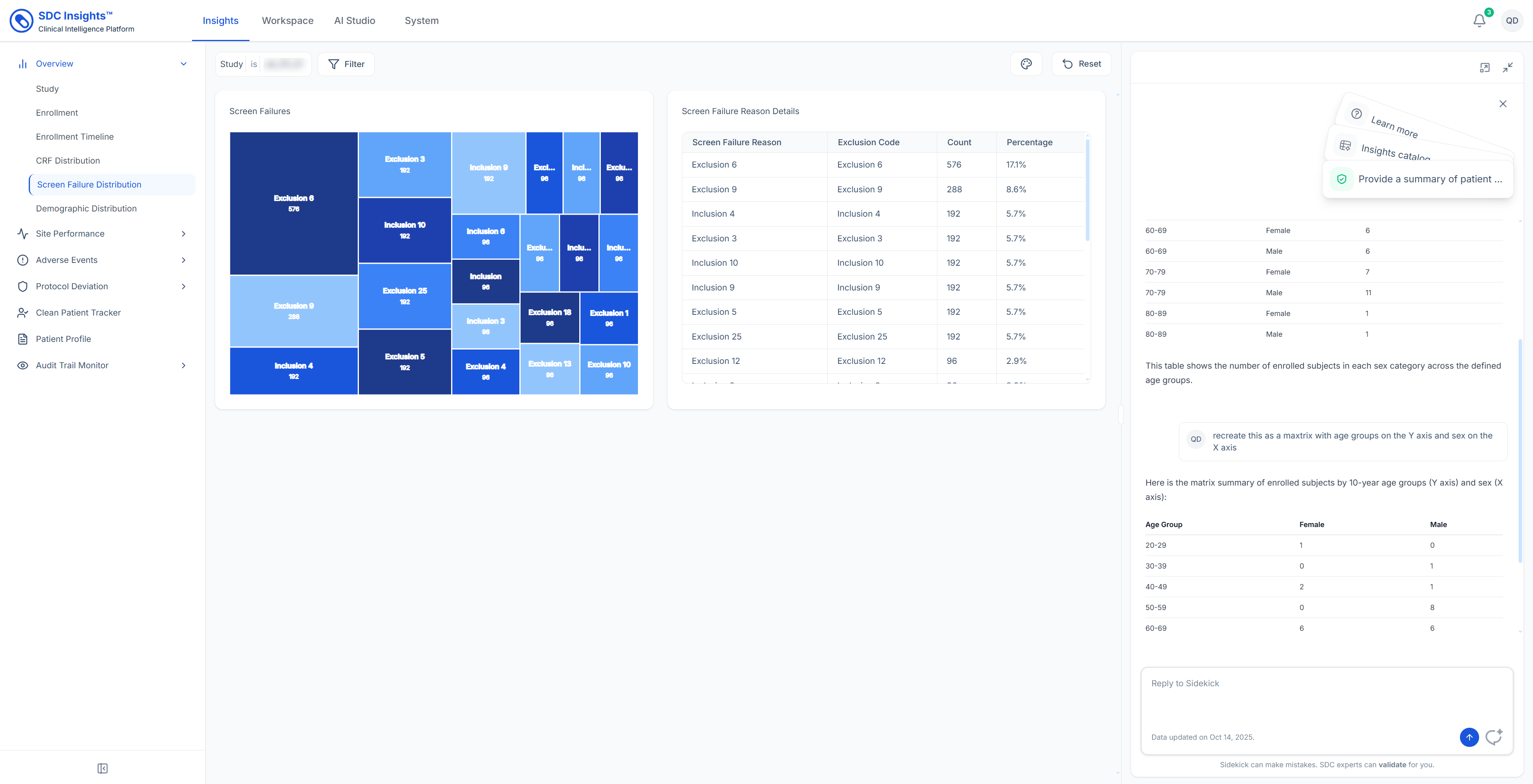The image size is (1533, 784).
Task: Click the Learn more question icon
Action: (x=1356, y=114)
